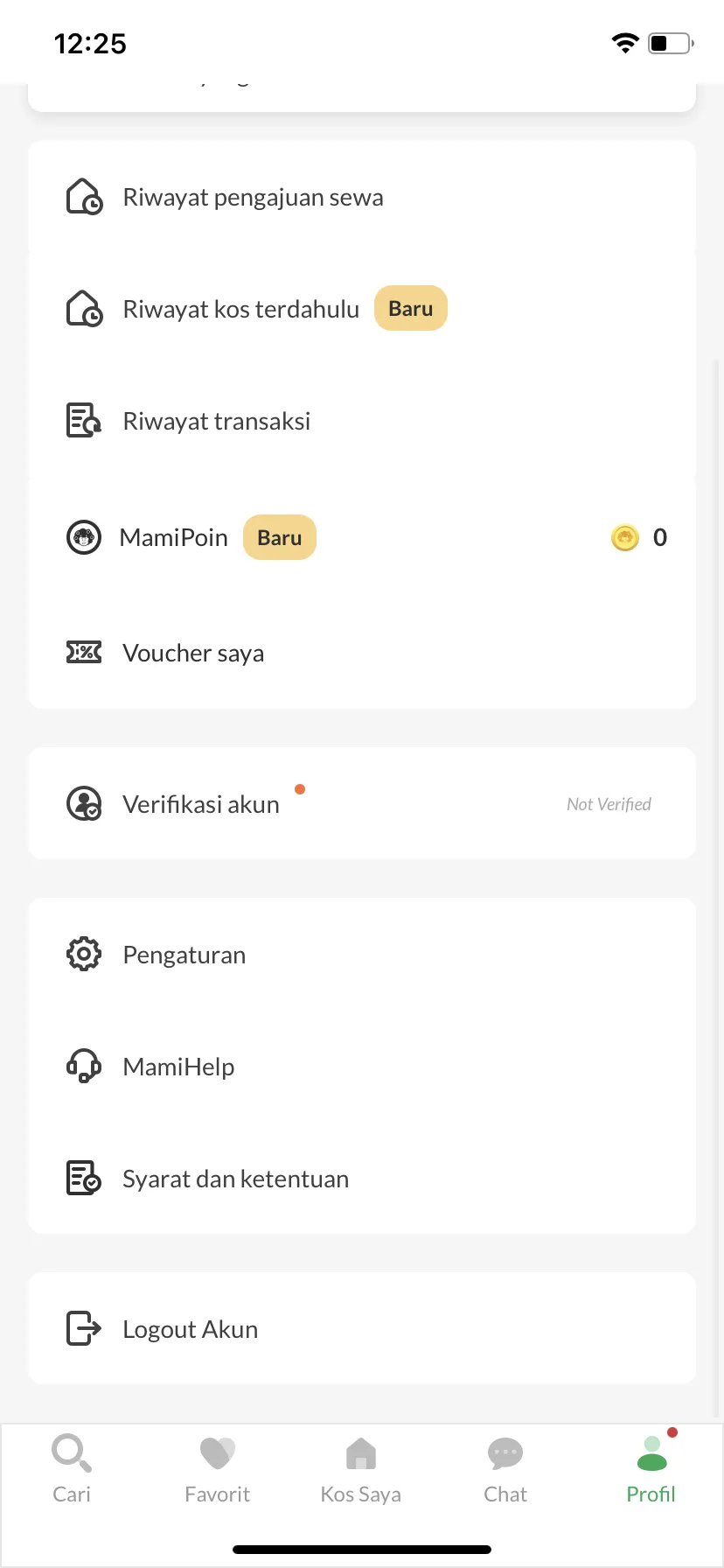Tap the Voucher saya ticket icon

pos(84,653)
